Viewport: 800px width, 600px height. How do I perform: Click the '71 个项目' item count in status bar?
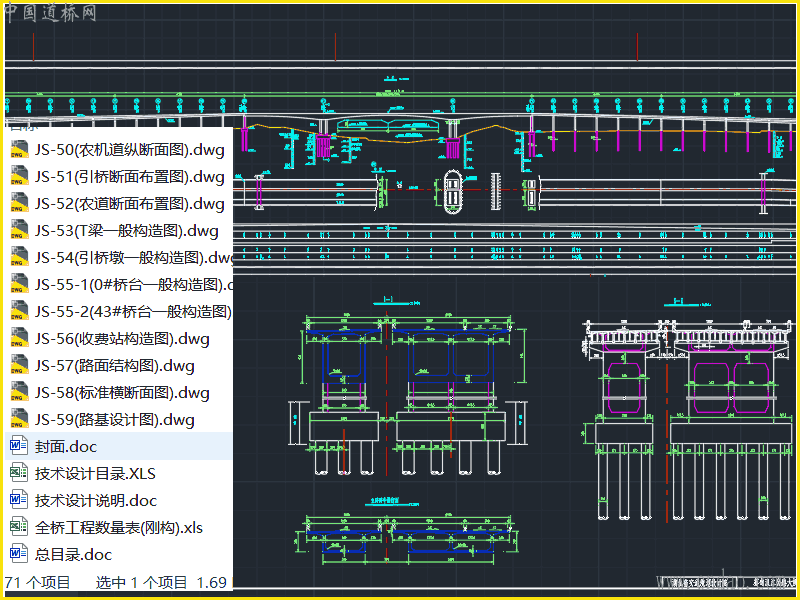(x=38, y=582)
